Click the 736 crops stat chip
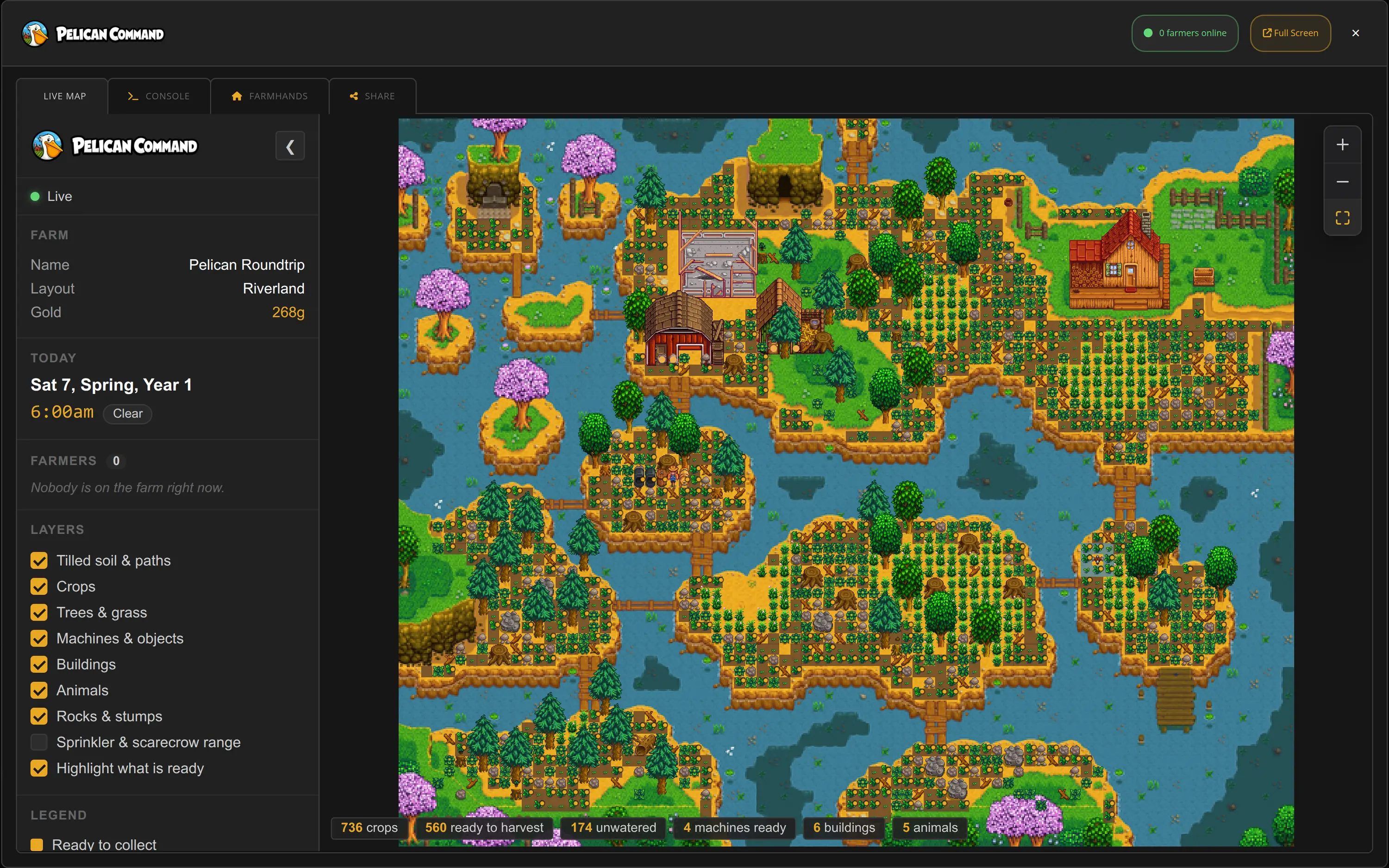Viewport: 1389px width, 868px height. point(369,827)
